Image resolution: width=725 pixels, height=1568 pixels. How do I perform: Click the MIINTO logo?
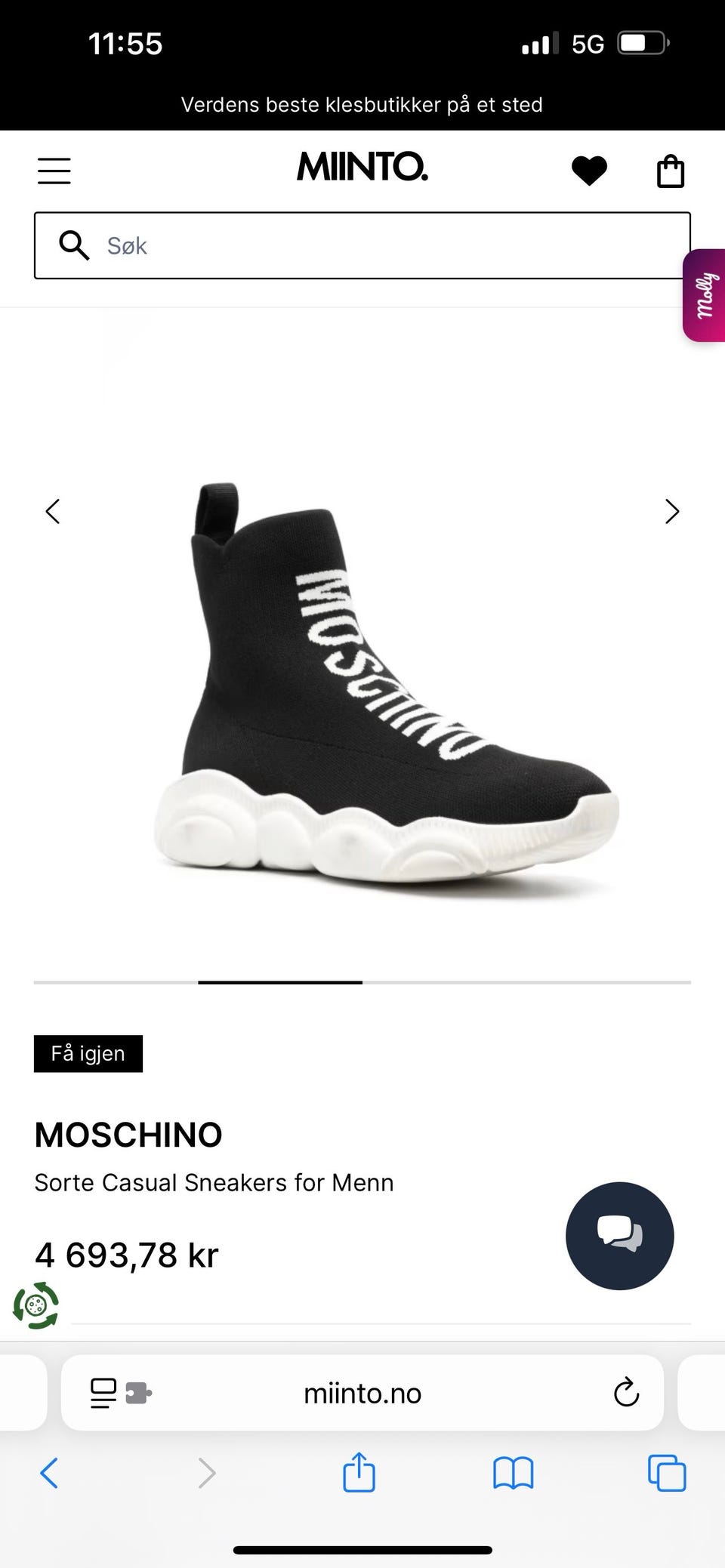tap(362, 167)
